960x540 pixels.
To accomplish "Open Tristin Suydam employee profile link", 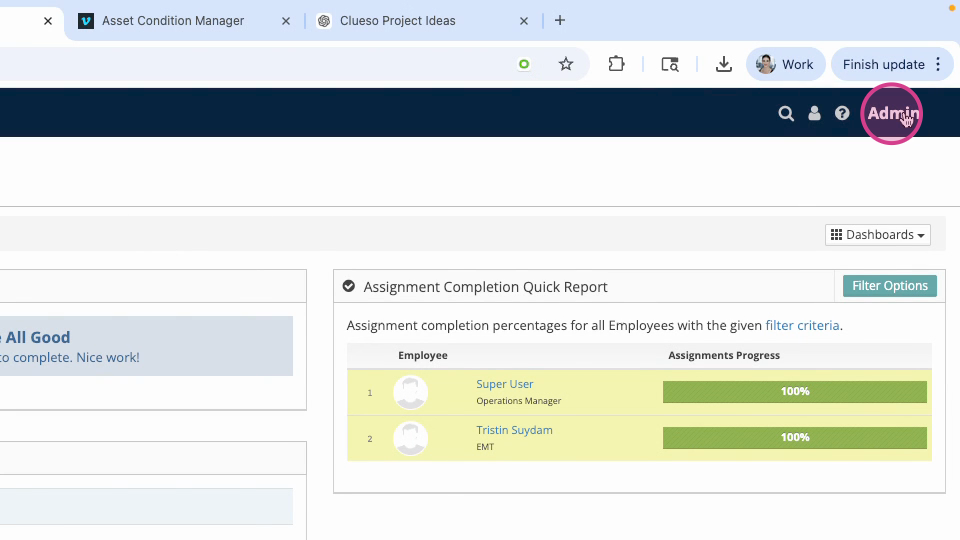I will click(514, 430).
